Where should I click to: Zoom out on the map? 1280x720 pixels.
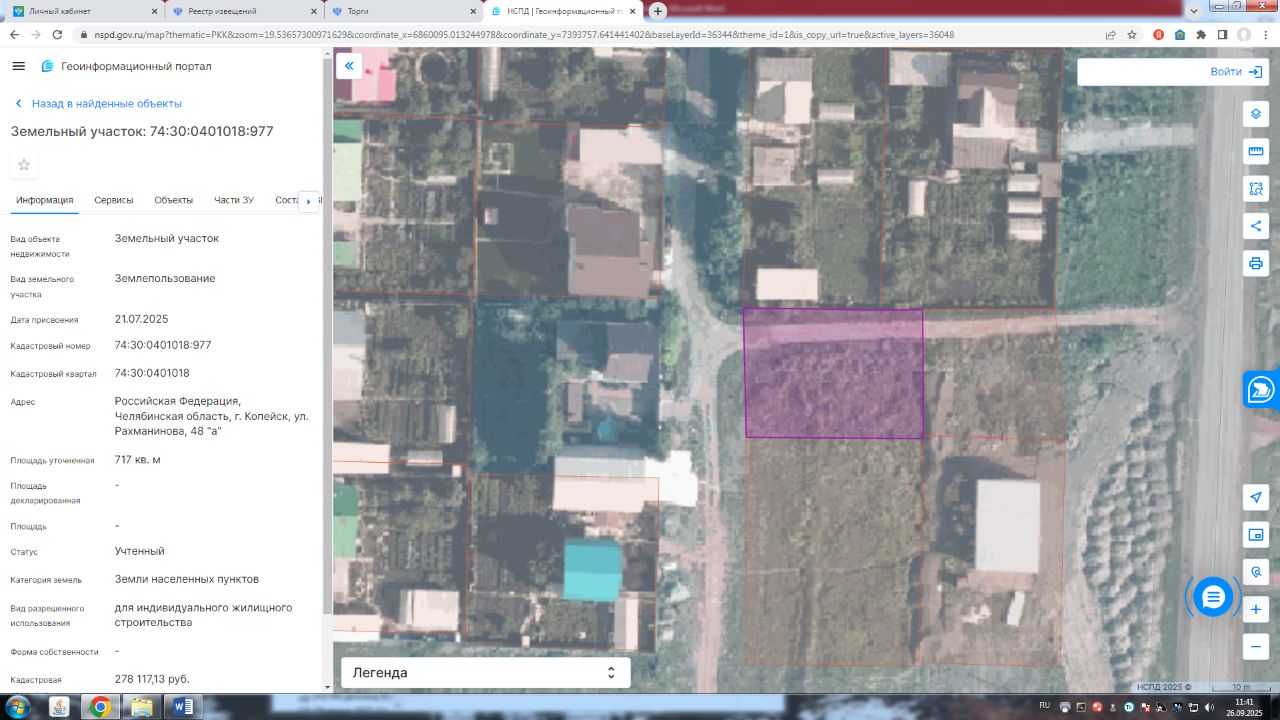pos(1256,647)
